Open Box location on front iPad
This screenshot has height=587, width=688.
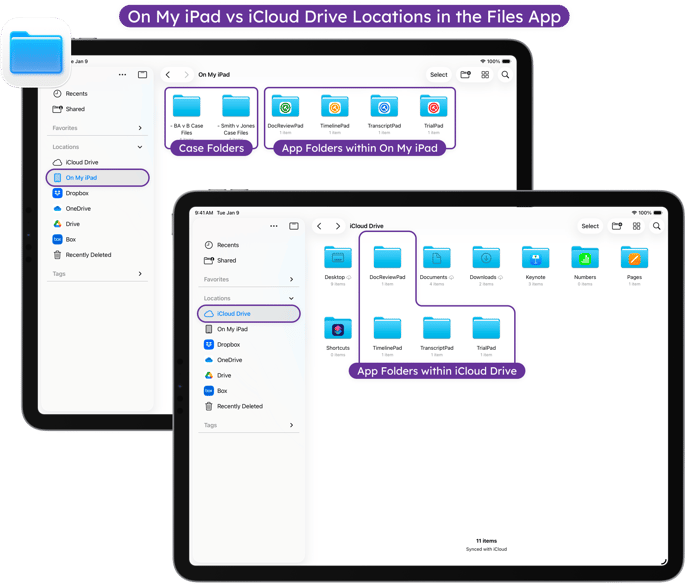pyautogui.click(x=215, y=391)
